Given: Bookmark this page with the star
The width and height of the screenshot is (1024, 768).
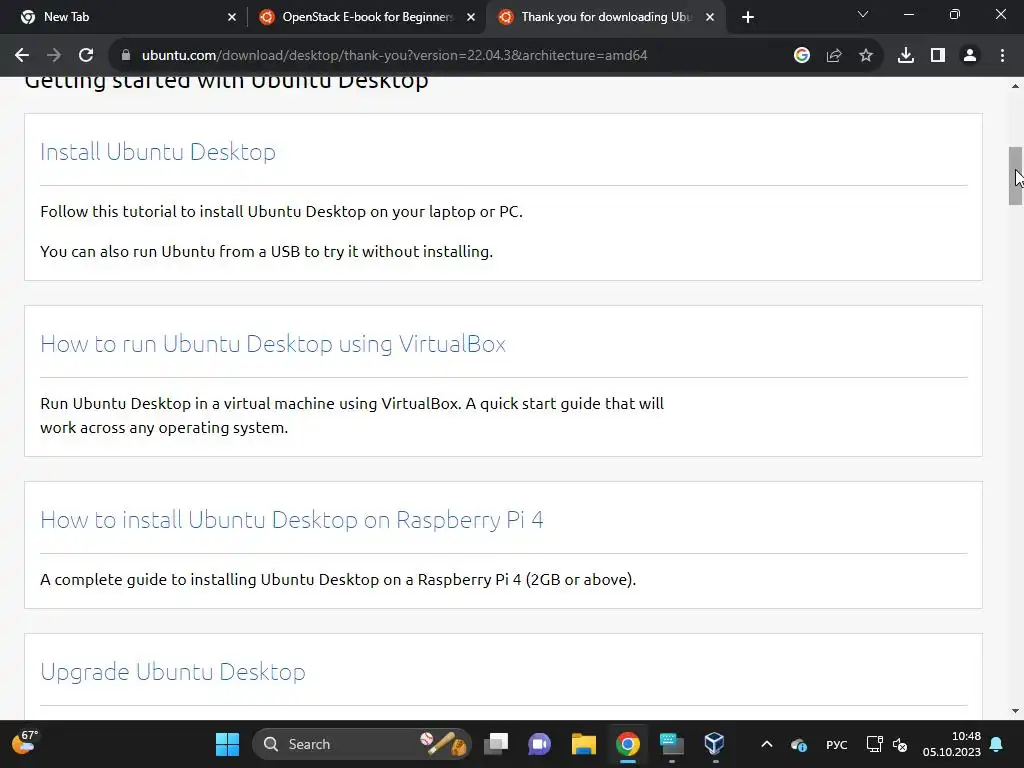Looking at the screenshot, I should (x=866, y=56).
